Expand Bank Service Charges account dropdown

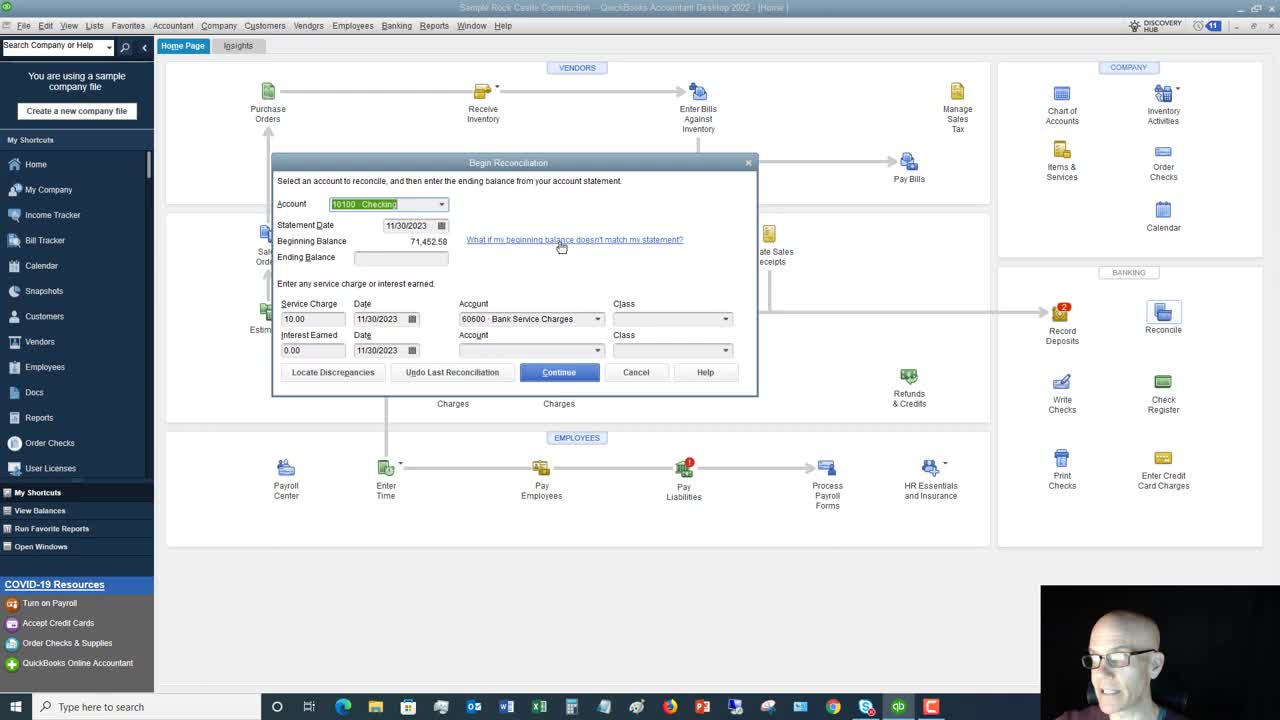pos(598,319)
